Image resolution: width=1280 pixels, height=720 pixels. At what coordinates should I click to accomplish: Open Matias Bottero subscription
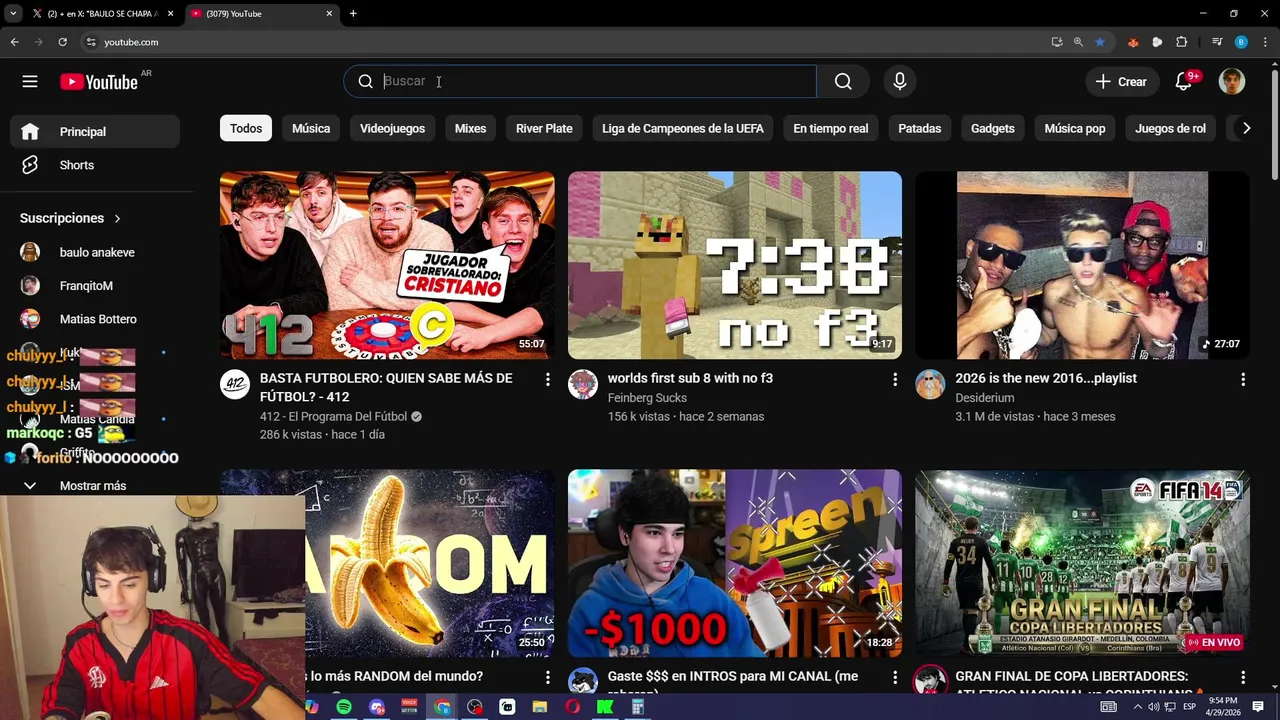pyautogui.click(x=95, y=319)
